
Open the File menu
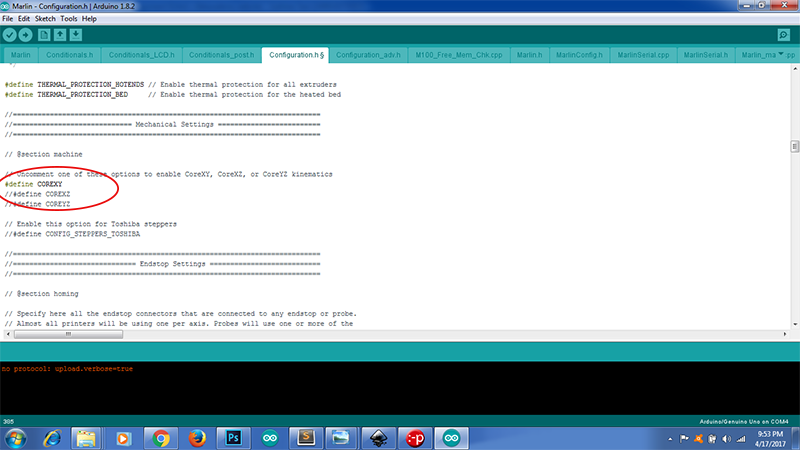(x=7, y=19)
